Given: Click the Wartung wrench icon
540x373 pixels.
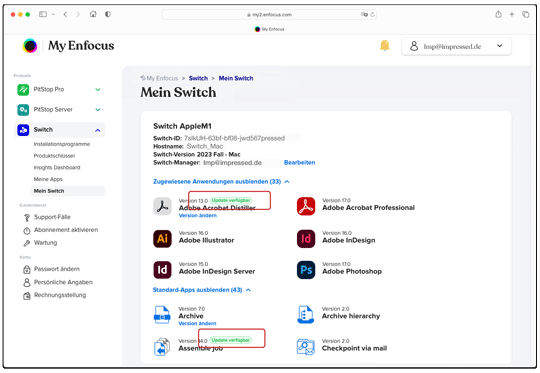Looking at the screenshot, I should pyautogui.click(x=27, y=243).
